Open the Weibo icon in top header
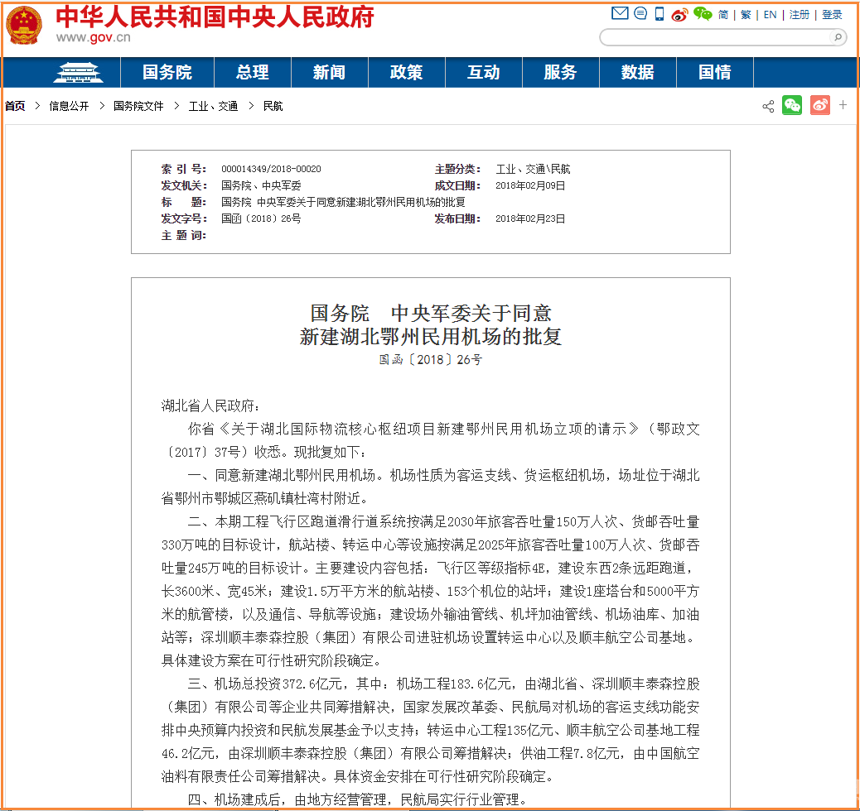The height and width of the screenshot is (811, 860). (680, 14)
